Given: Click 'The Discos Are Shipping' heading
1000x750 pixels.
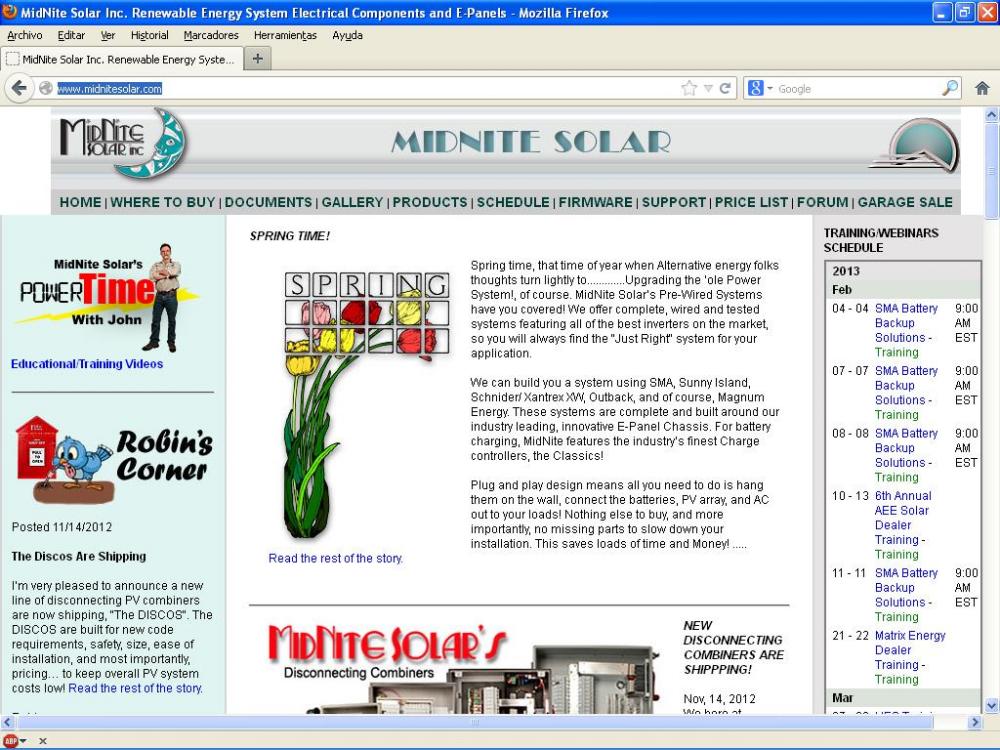Looking at the screenshot, I should tap(78, 556).
